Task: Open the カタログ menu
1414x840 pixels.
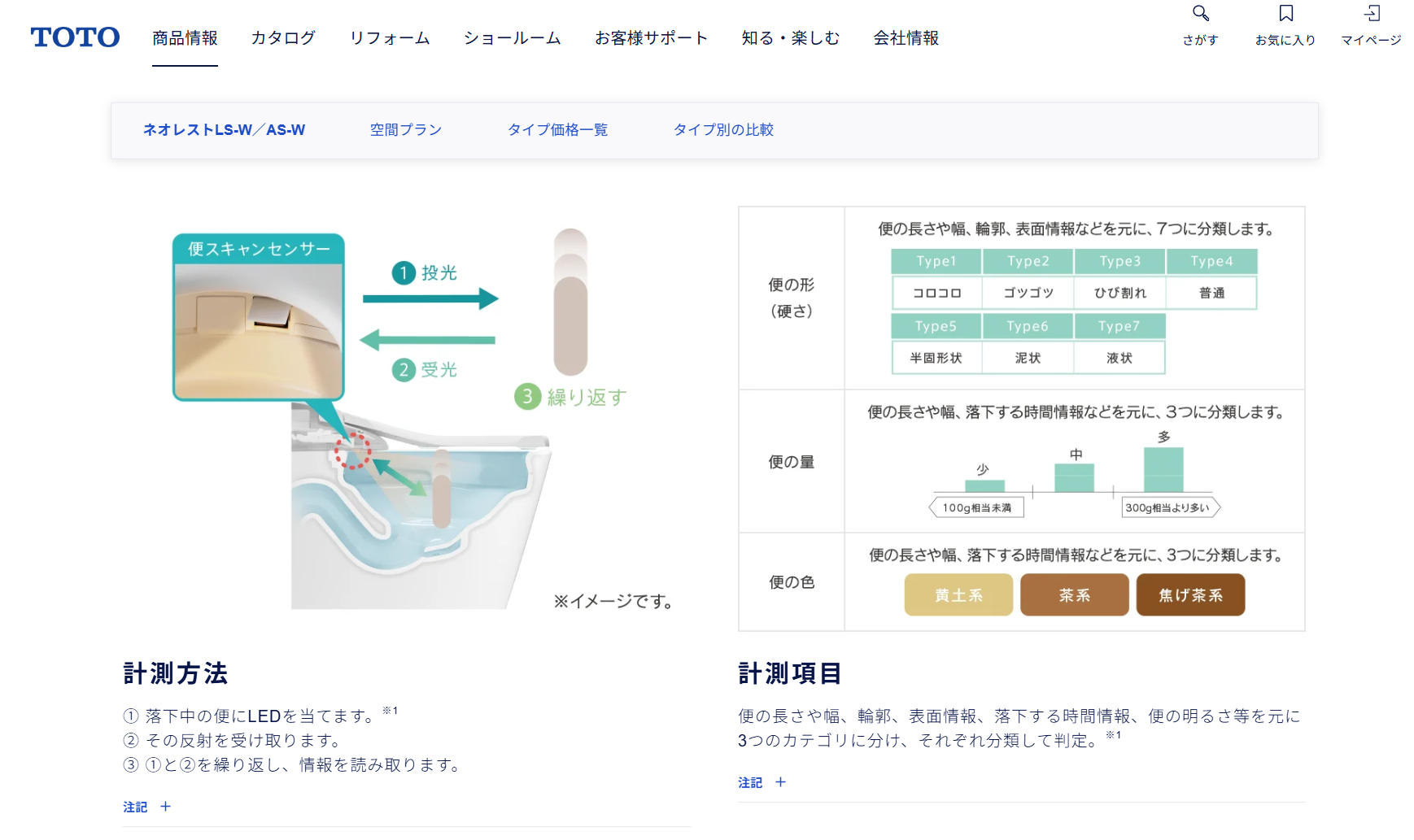Action: [283, 38]
